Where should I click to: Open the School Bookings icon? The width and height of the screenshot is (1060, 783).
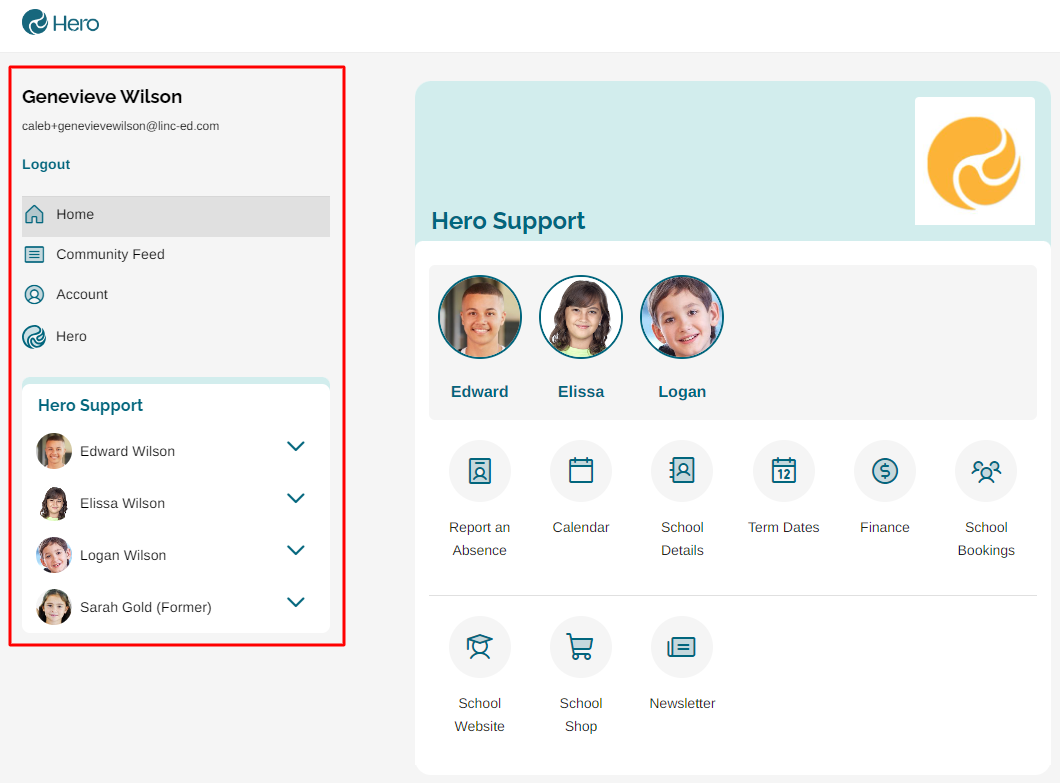click(986, 471)
